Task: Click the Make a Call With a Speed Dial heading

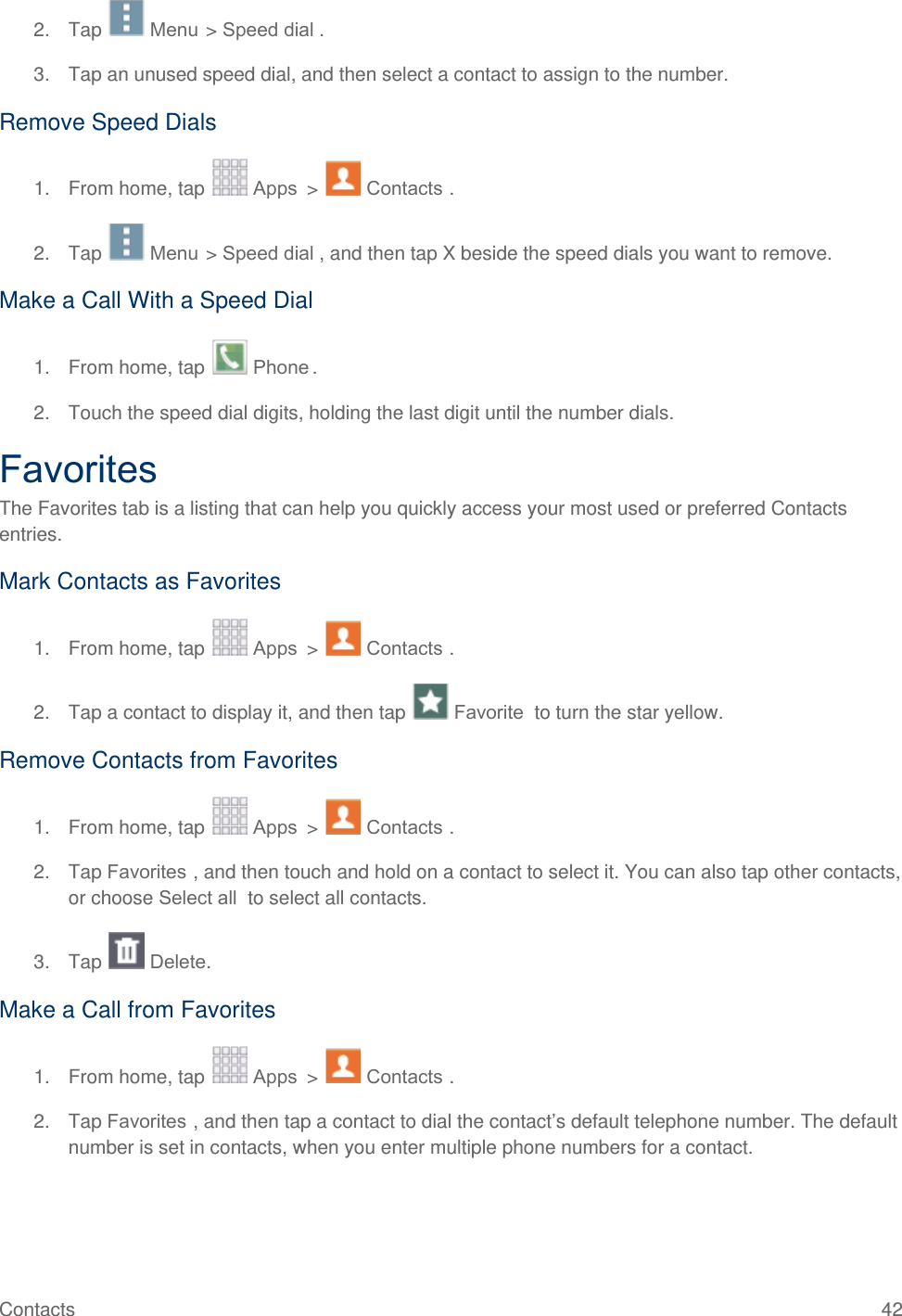Action: pyautogui.click(x=157, y=300)
